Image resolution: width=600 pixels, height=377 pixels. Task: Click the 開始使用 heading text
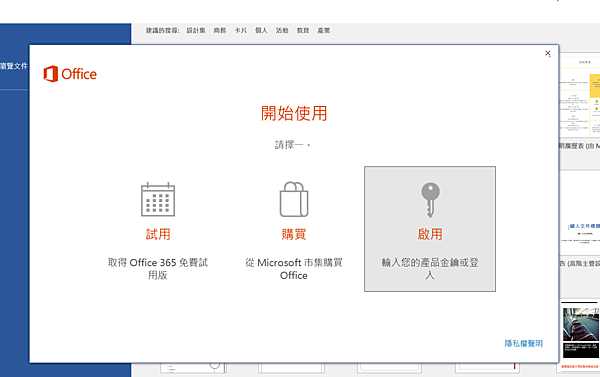pyautogui.click(x=294, y=113)
